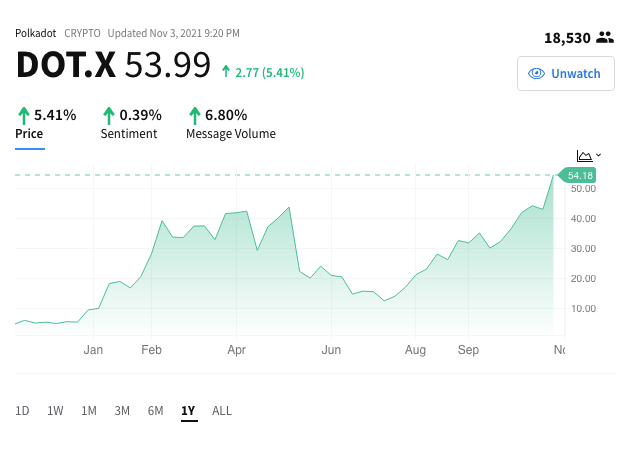Select the 3M range option
This screenshot has height=458, width=631.
tap(122, 411)
